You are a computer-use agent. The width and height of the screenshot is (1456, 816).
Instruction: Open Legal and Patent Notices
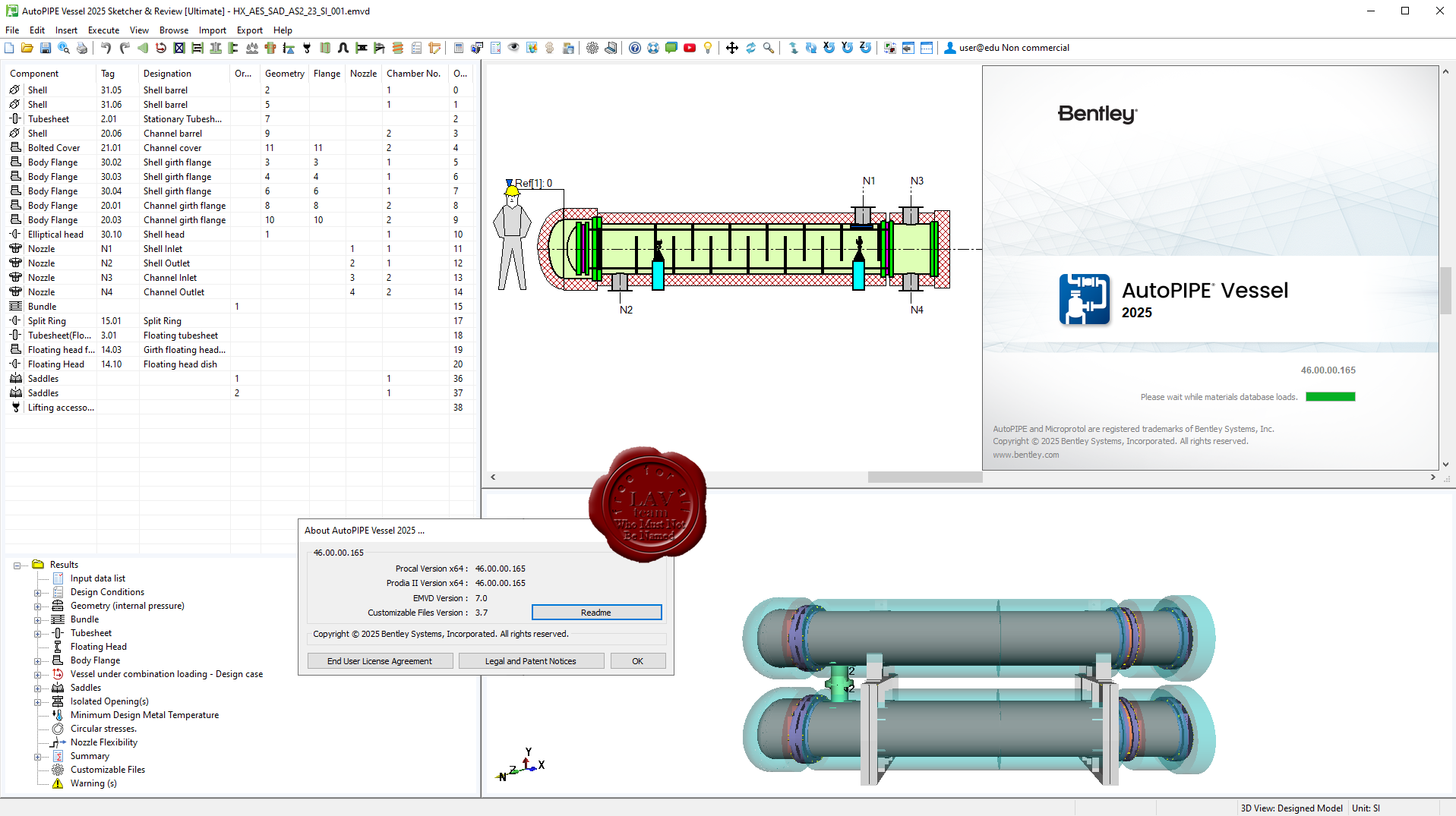click(x=531, y=661)
